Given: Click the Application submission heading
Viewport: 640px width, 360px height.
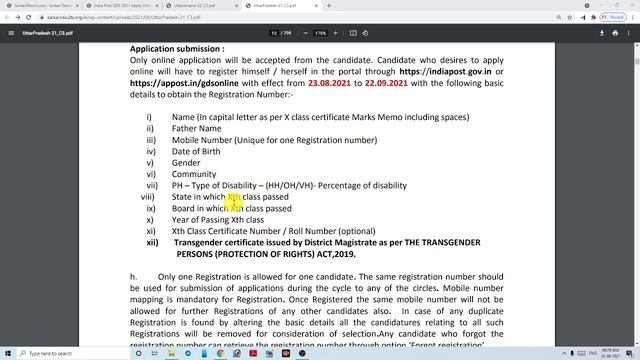Looking at the screenshot, I should click(x=177, y=49).
